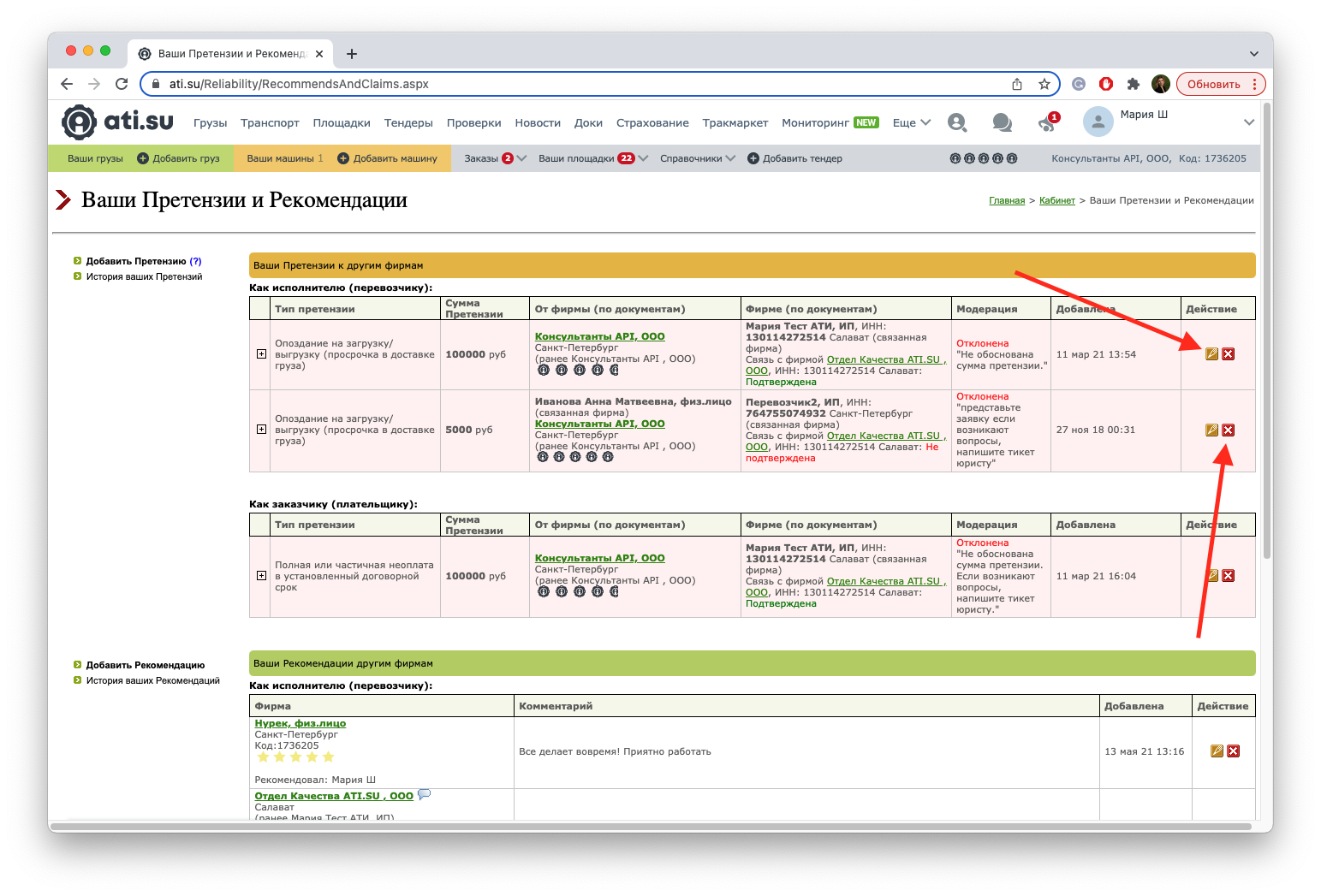The image size is (1321, 896).
Task: Open the Еще dropdown menu
Action: point(912,123)
